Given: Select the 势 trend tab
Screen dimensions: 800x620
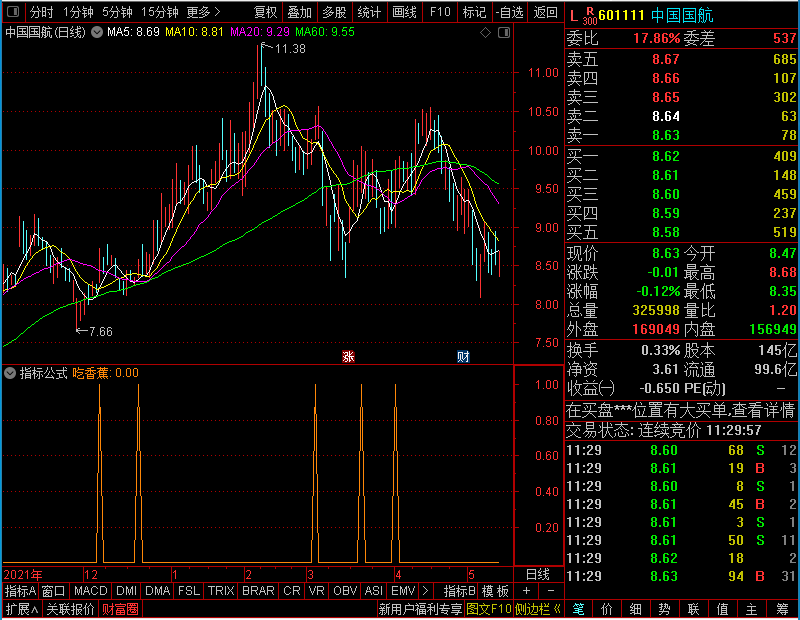Looking at the screenshot, I should coord(664,609).
